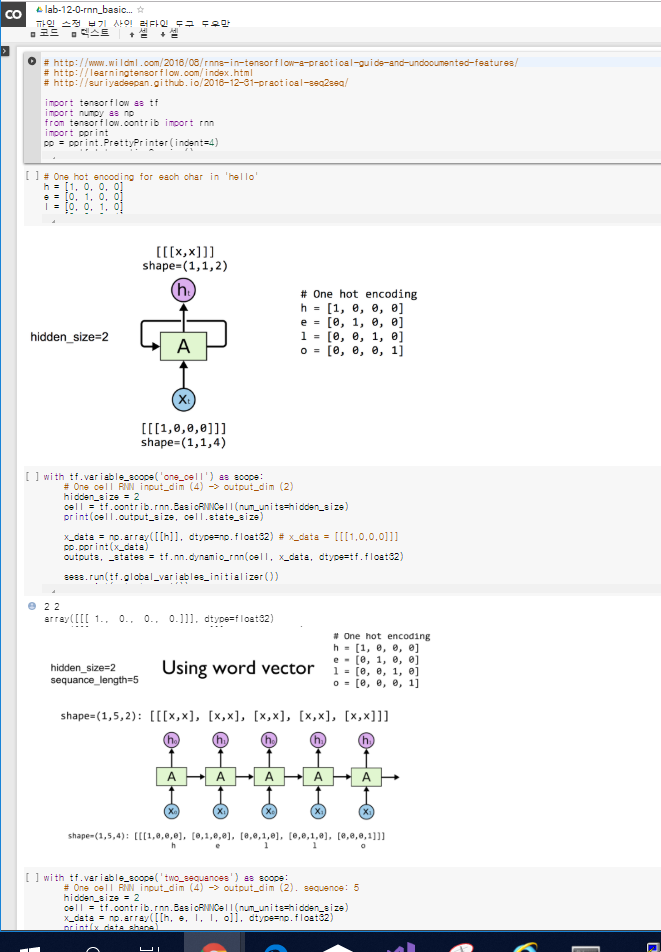Image resolution: width=661 pixels, height=952 pixels.
Task: Click the 'h = [1, 0, 0, 0]' code line in cell
Action: point(84,187)
